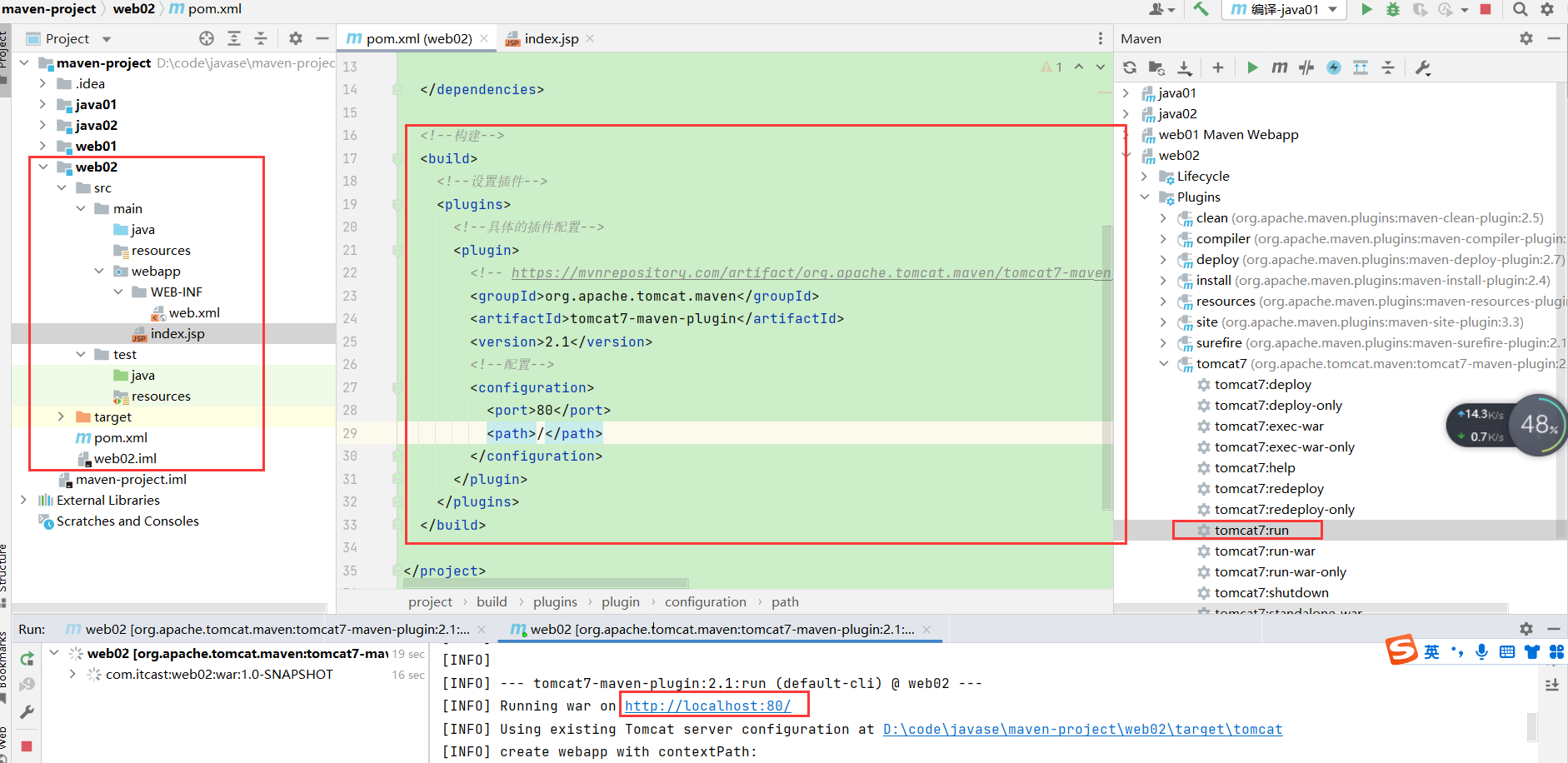The image size is (1568, 763).
Task: Open mvnrepository link in pom comment
Action: point(811,272)
